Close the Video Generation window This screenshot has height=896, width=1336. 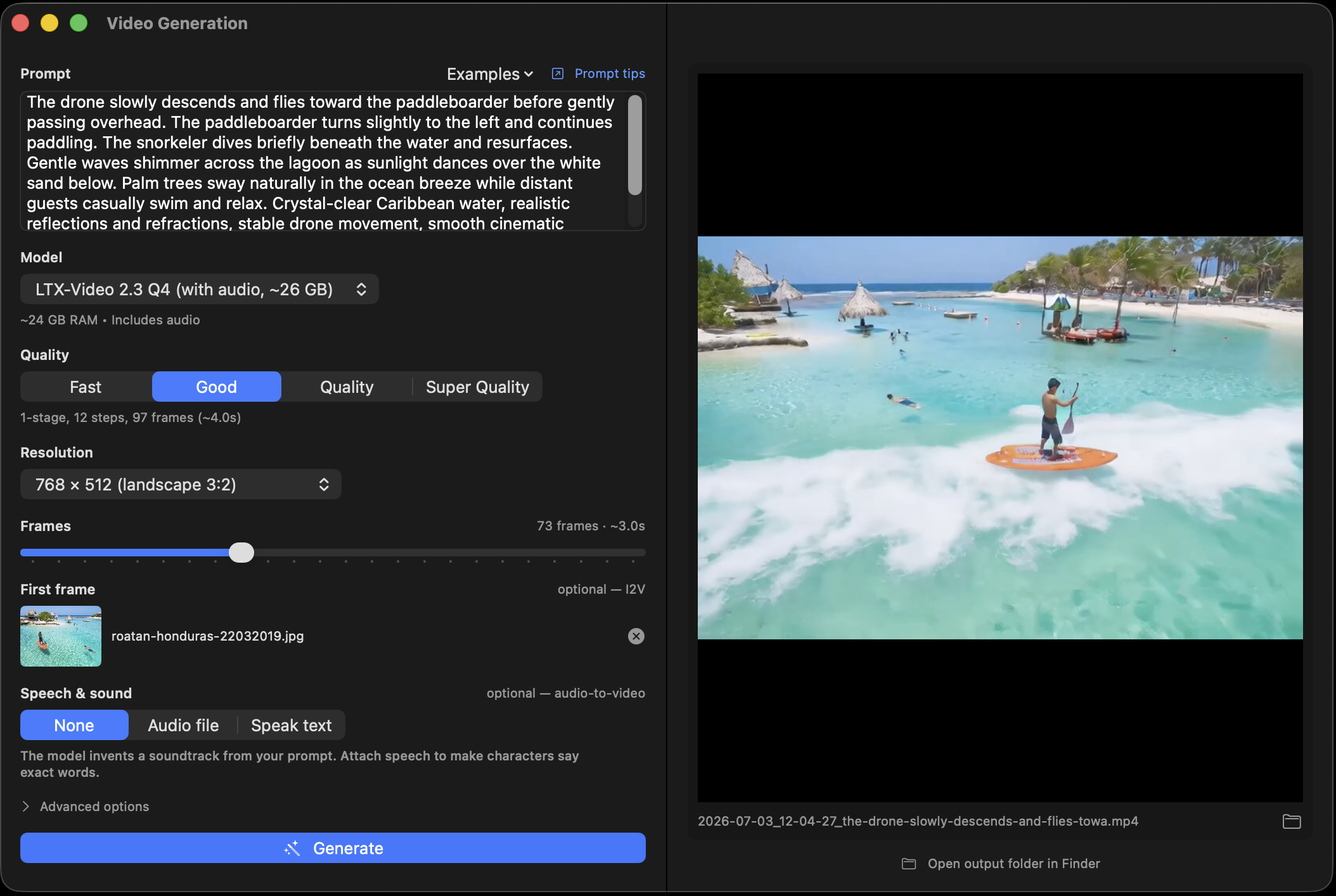click(x=20, y=23)
